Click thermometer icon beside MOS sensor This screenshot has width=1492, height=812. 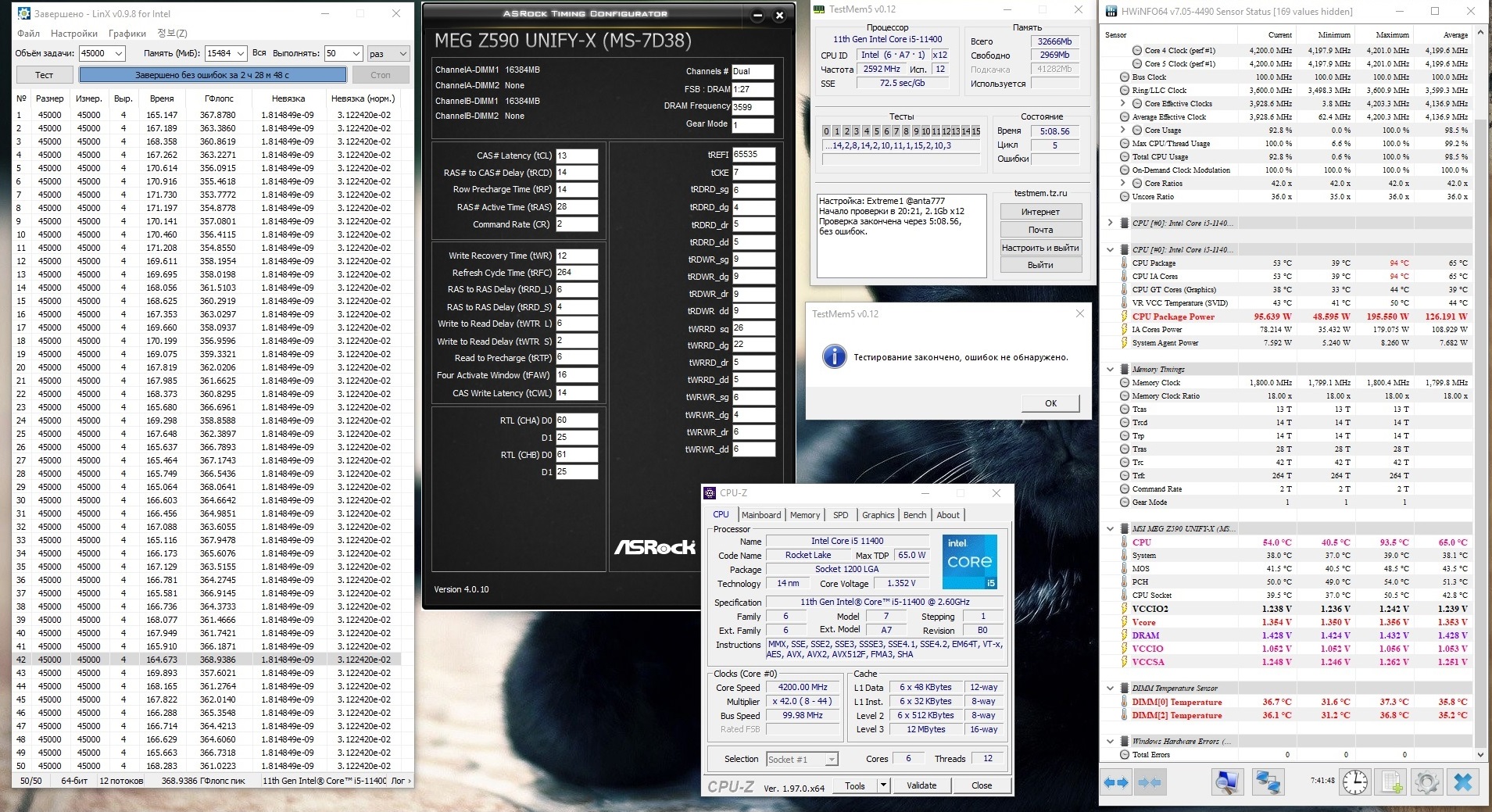pos(1124,569)
